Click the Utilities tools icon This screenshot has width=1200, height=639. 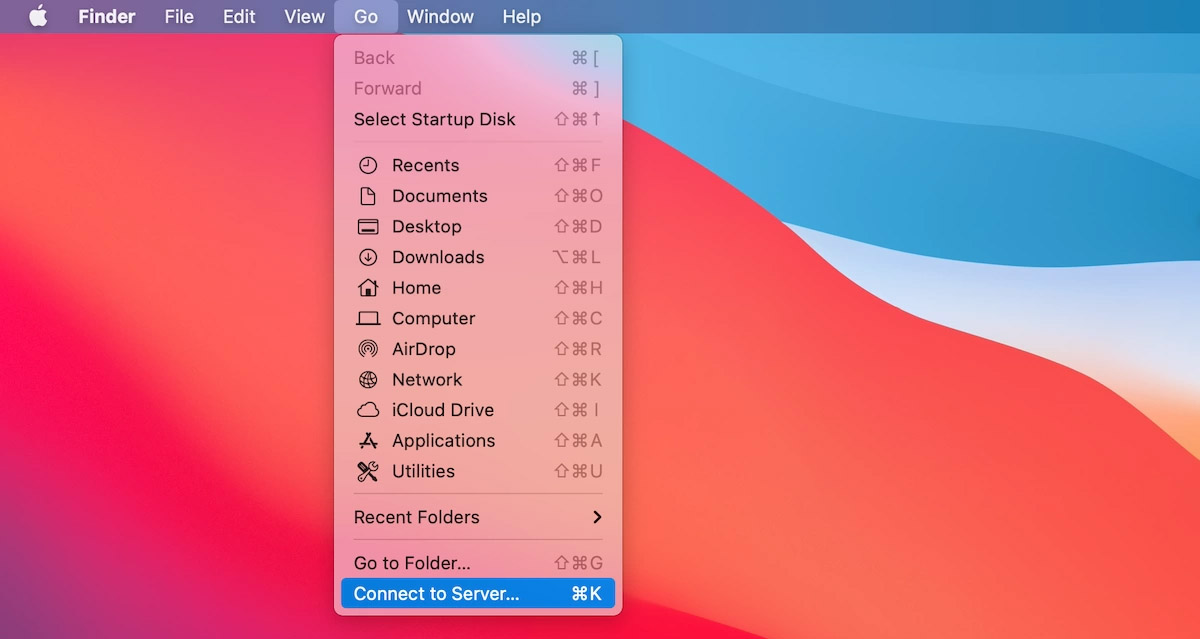coord(368,471)
